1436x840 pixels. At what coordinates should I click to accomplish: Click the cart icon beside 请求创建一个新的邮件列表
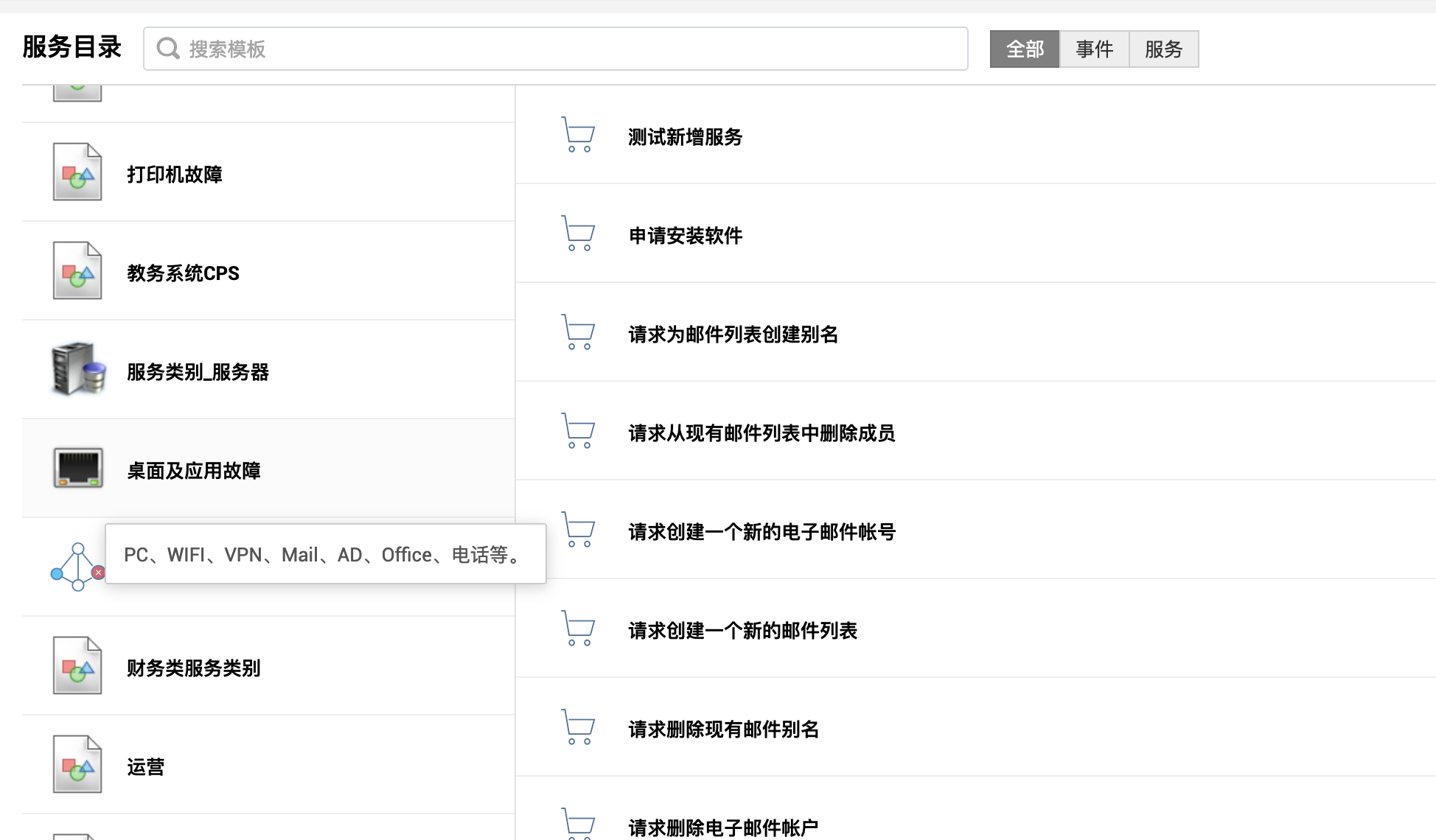tap(578, 629)
